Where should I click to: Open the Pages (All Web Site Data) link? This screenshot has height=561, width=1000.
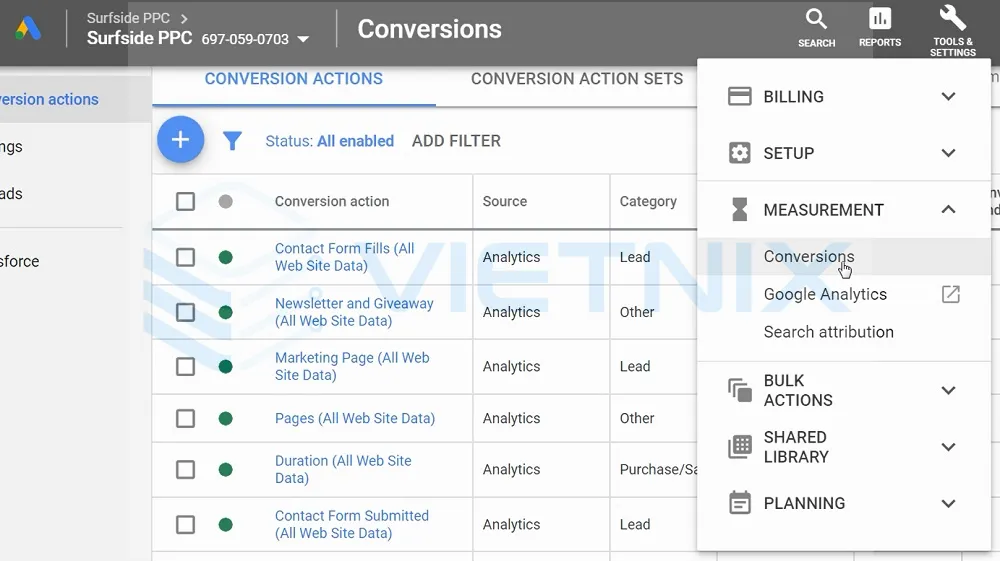(355, 418)
